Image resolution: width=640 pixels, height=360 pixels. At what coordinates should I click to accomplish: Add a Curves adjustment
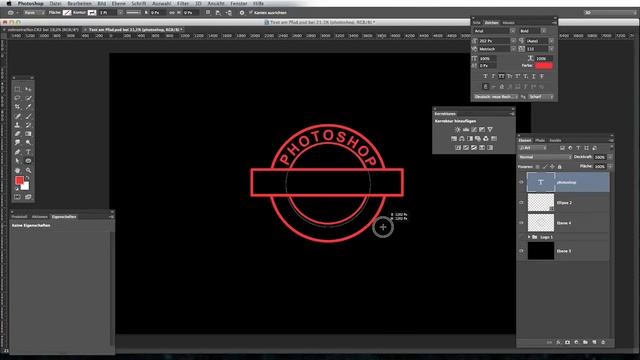474,129
